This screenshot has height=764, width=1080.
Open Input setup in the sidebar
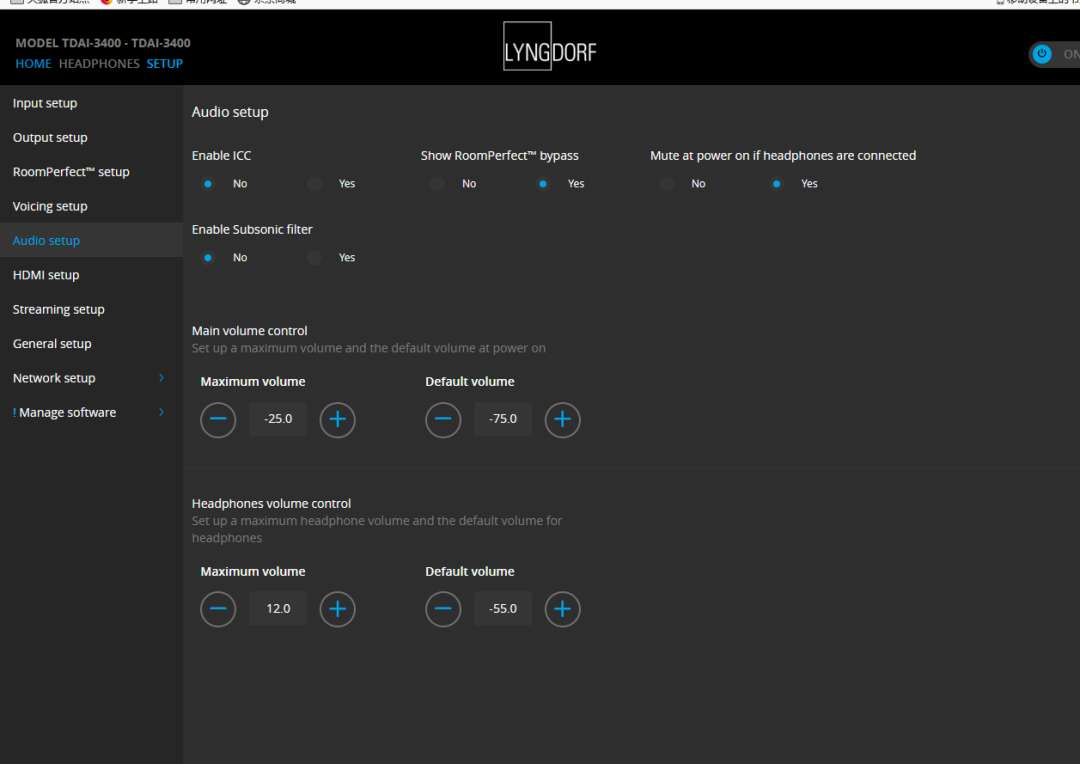45,104
